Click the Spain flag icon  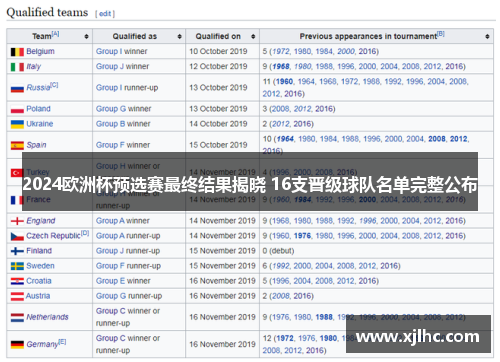(17, 145)
